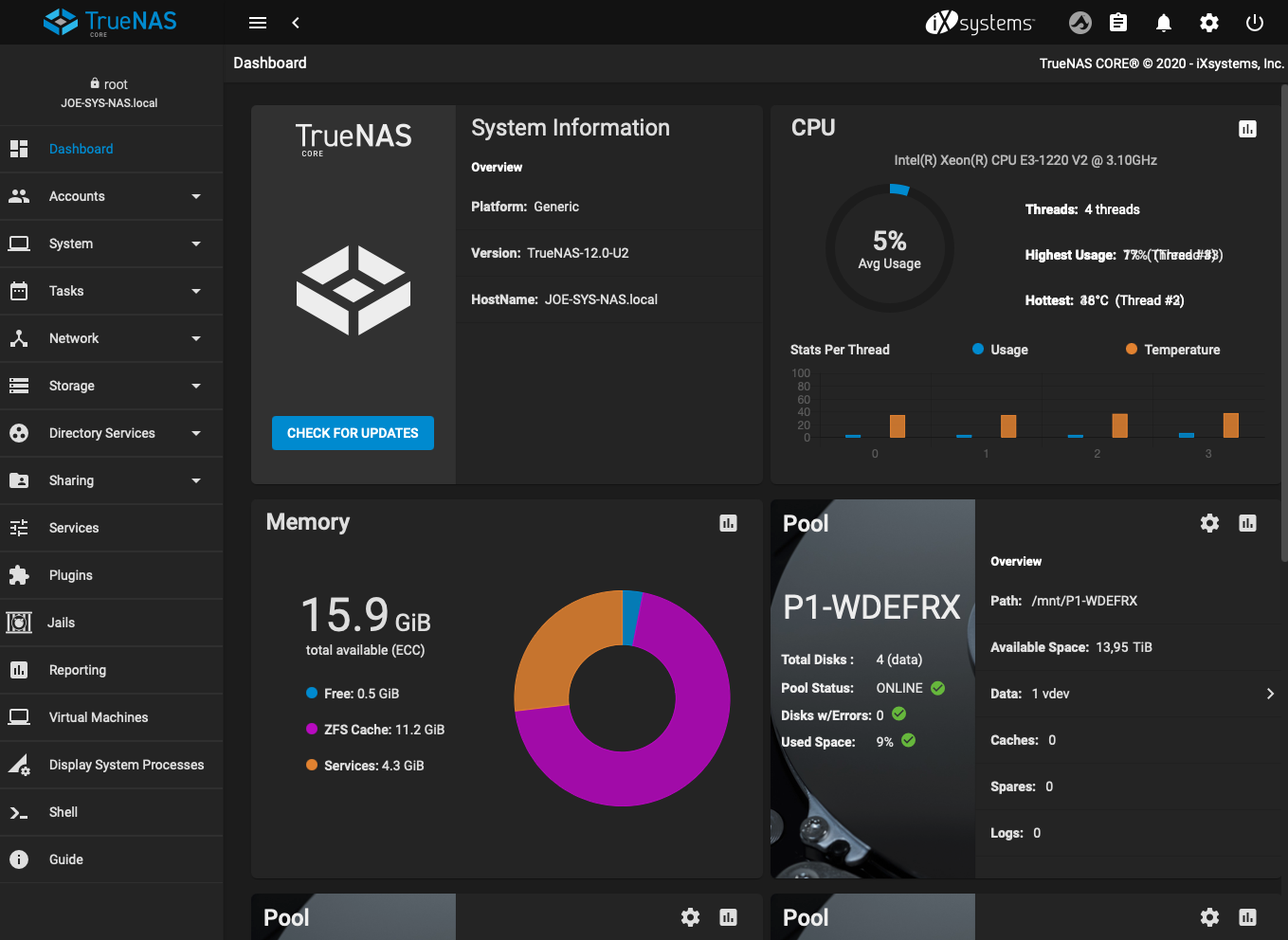Click the Accounts people icon
Screen dimensions: 1288x940
(19, 196)
